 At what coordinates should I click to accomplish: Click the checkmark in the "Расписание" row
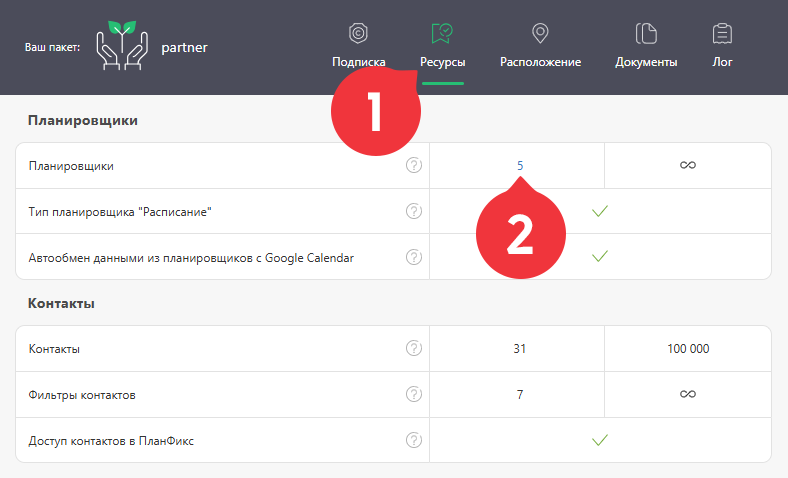600,211
